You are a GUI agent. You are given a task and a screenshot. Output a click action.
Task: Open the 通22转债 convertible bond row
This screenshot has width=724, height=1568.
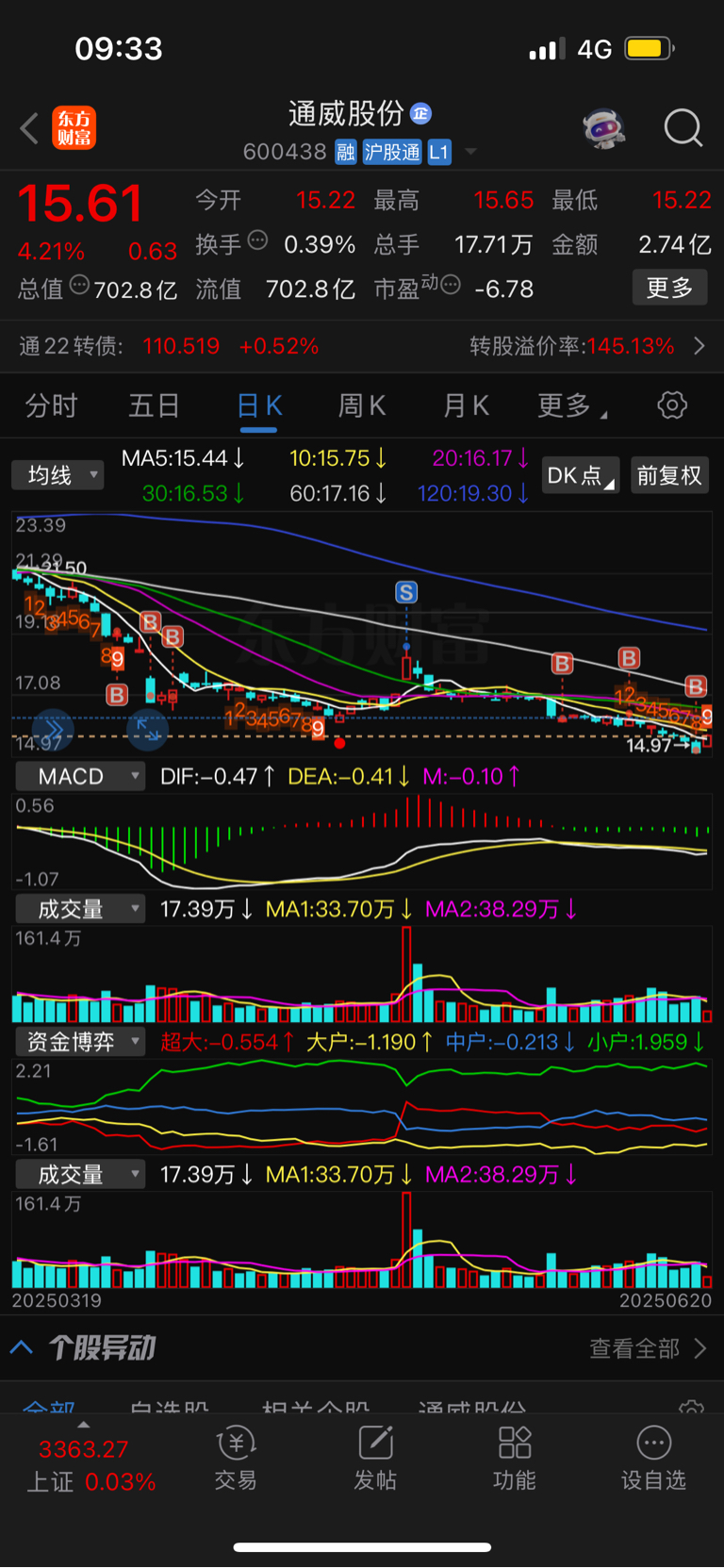362,346
